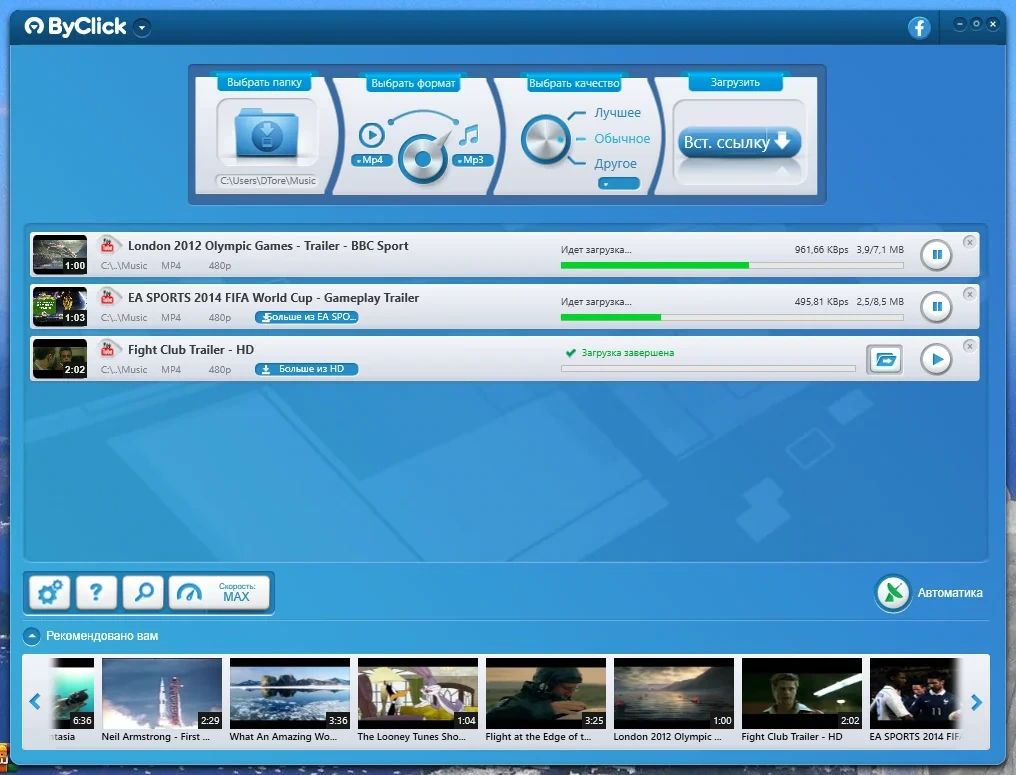Pause the London 2012 Olympic Games download
This screenshot has width=1016, height=775.
click(x=936, y=255)
